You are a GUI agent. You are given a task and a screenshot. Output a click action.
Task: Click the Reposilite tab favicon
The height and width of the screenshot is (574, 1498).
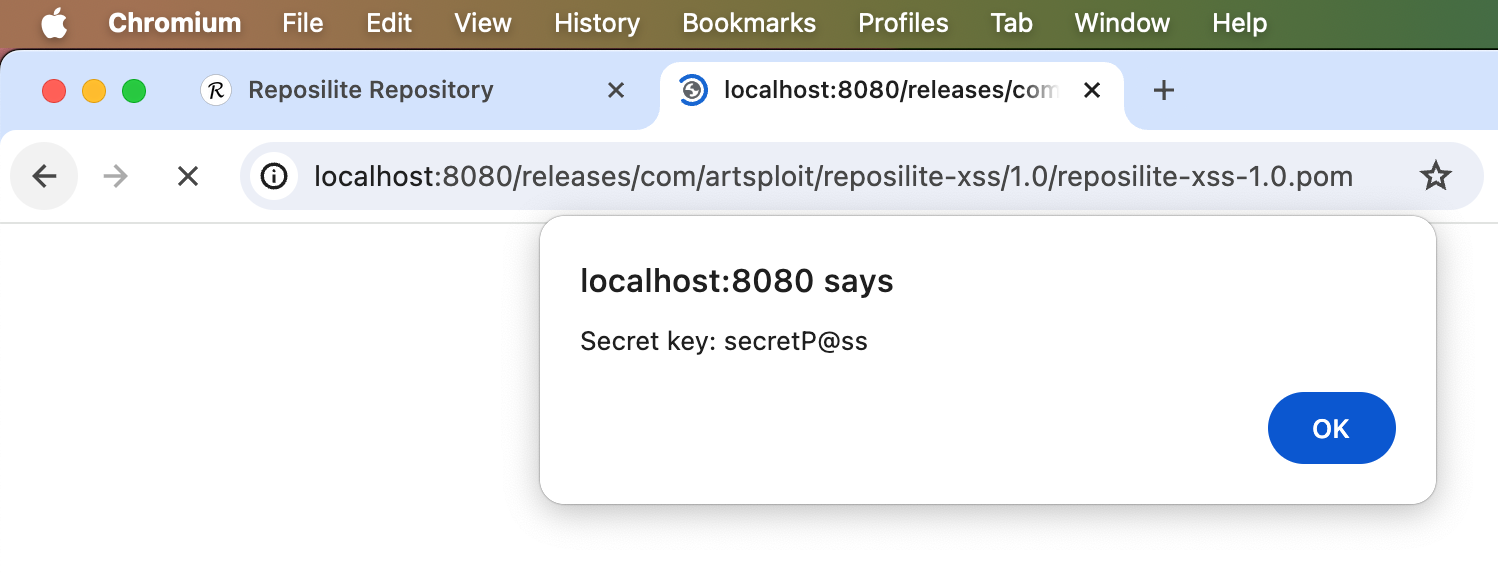[x=215, y=91]
